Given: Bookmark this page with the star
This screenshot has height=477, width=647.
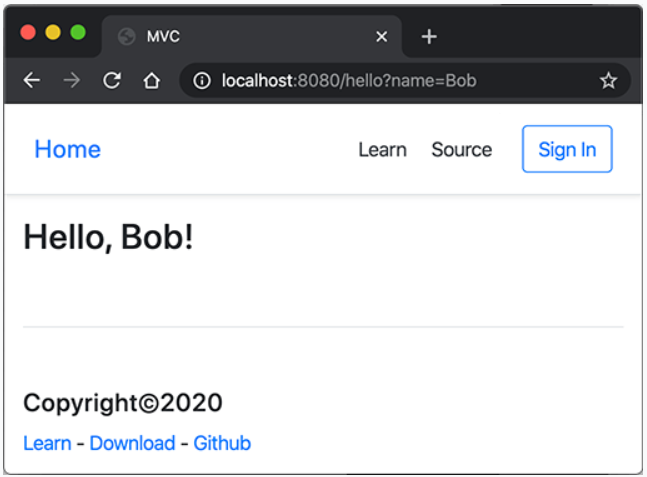Looking at the screenshot, I should click(608, 80).
